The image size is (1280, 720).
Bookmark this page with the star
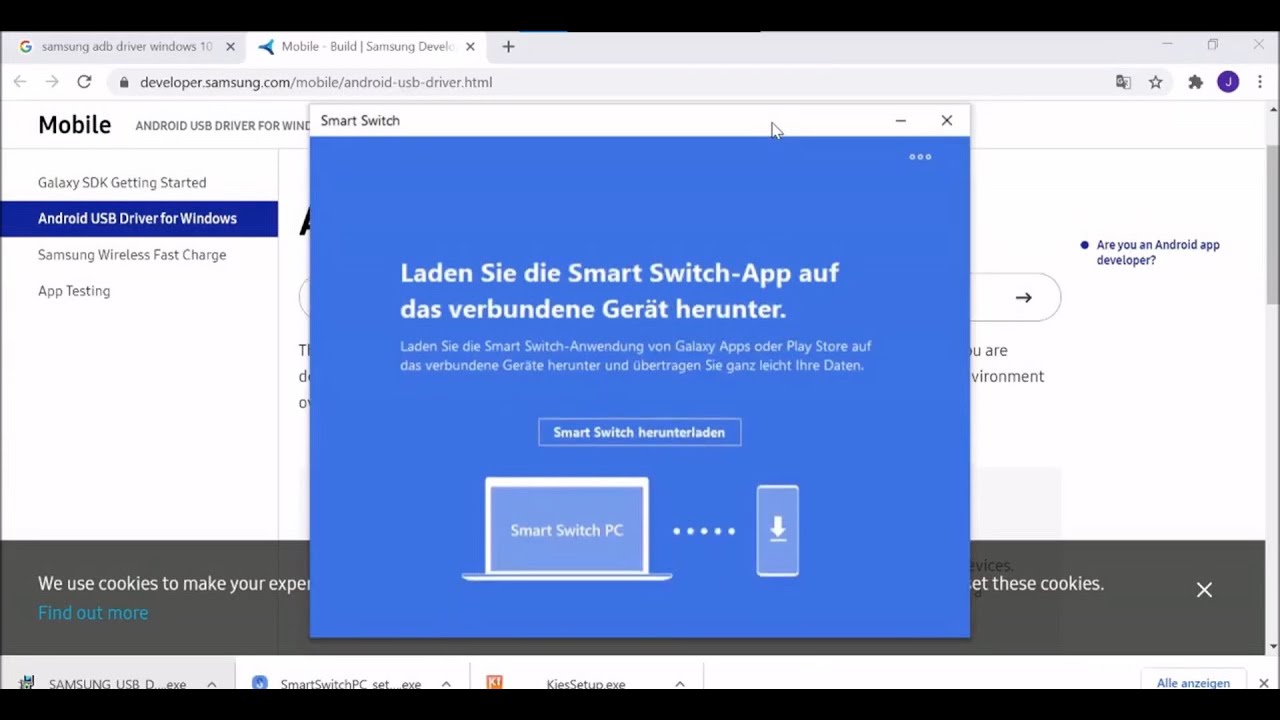pyautogui.click(x=1155, y=82)
